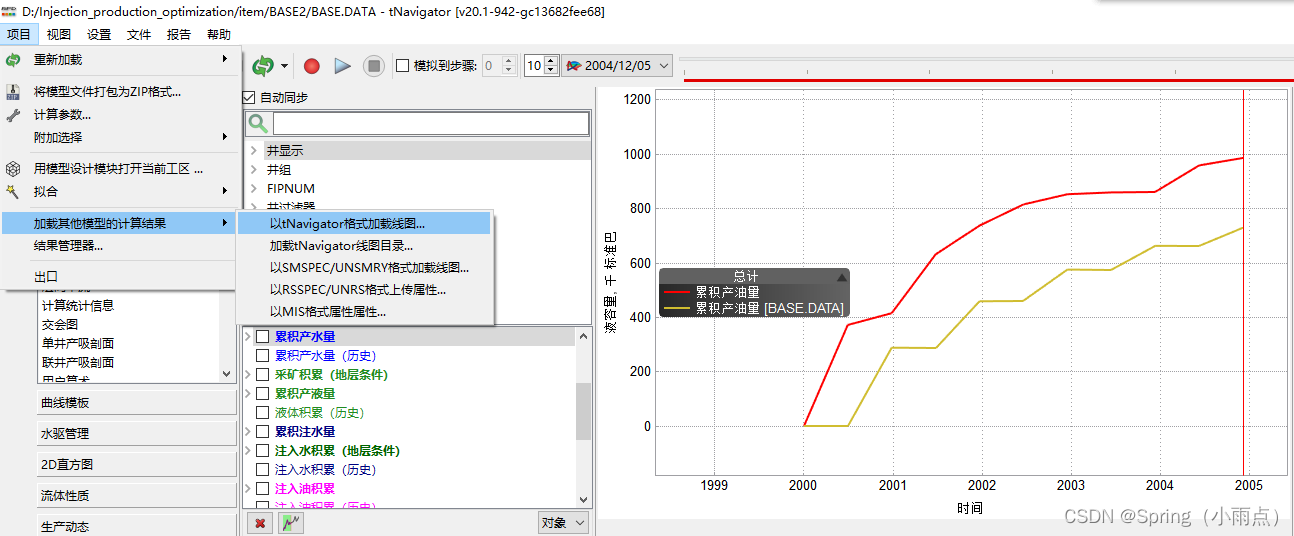
Task: Check the 累积注水量 checkbox
Action: pyautogui.click(x=262, y=432)
